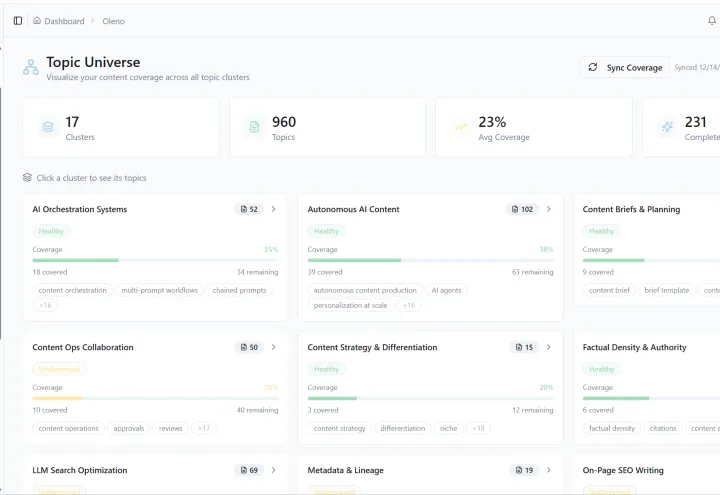Click the 52 topics badge
This screenshot has height=495, width=720.
pyautogui.click(x=249, y=209)
